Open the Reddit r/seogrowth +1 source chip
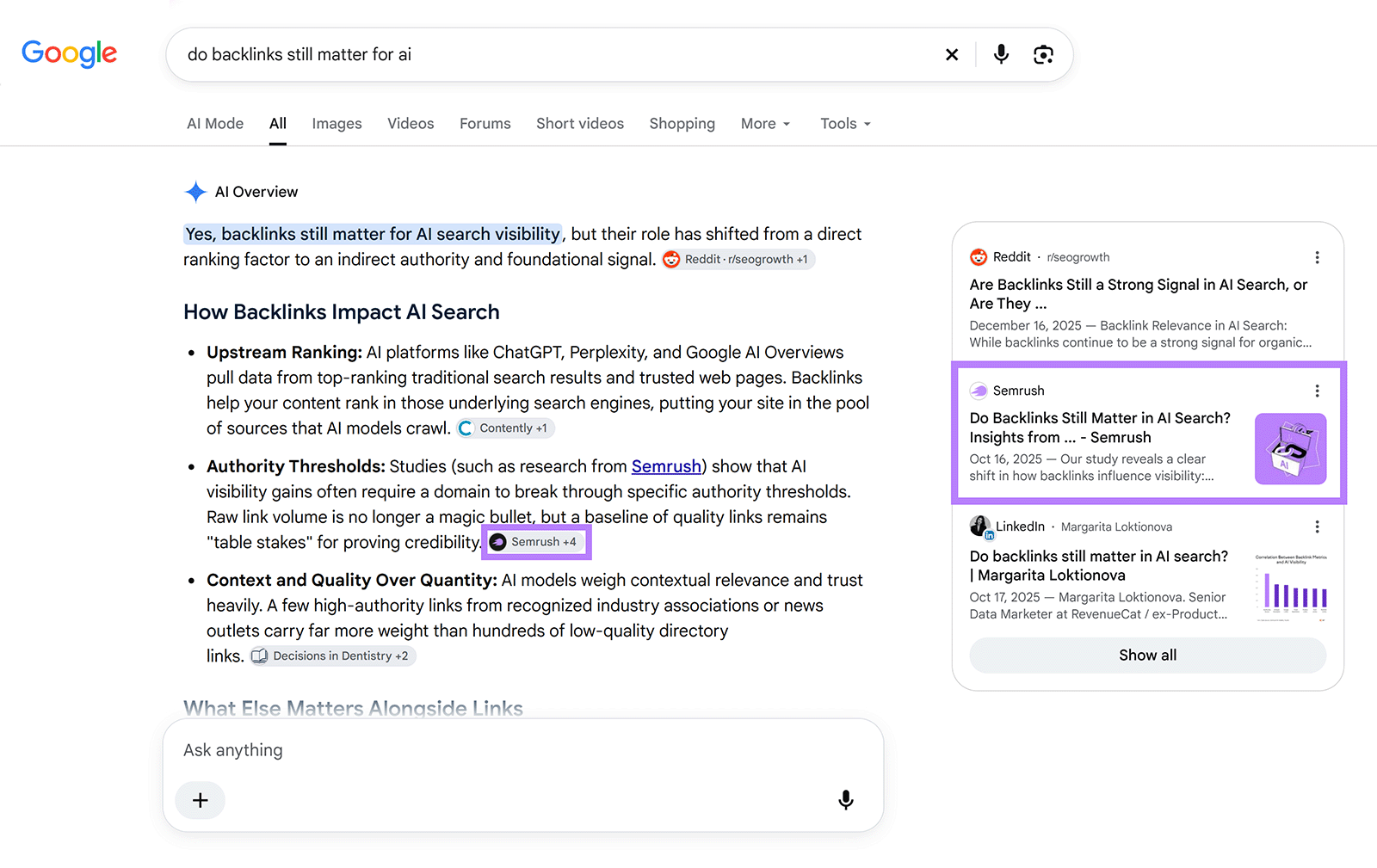This screenshot has height=868, width=1377. [x=738, y=259]
